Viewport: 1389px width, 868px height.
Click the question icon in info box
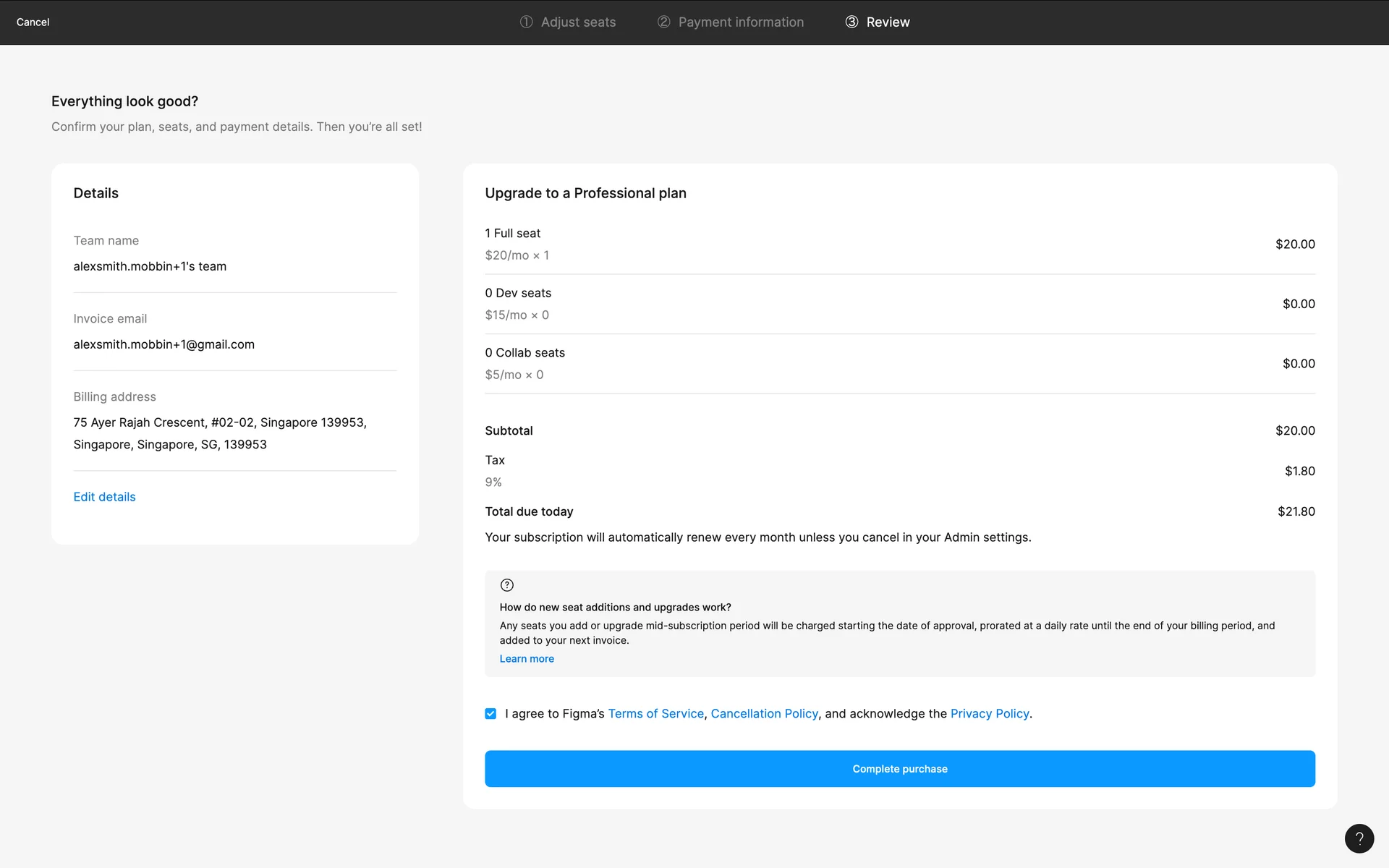[506, 585]
